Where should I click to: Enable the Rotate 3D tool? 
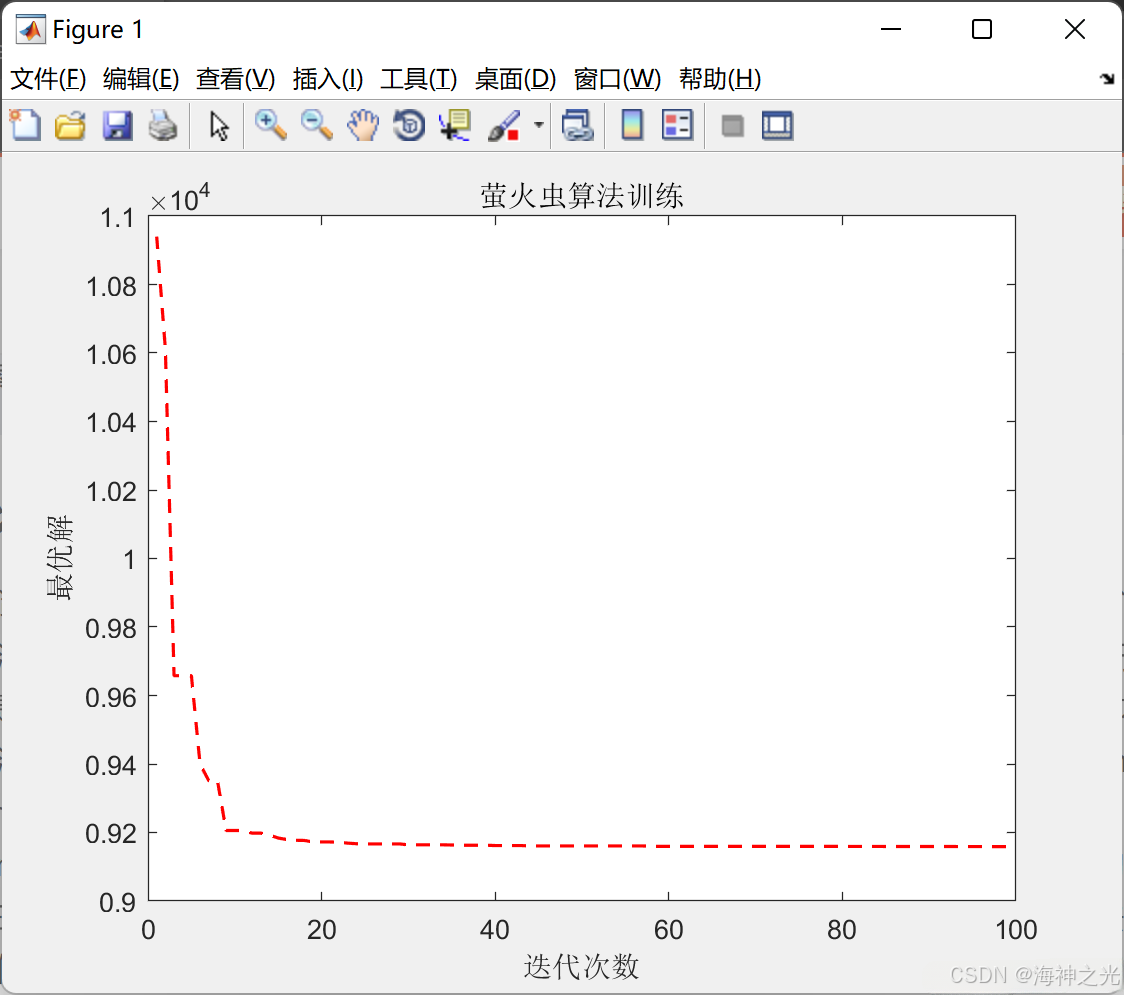click(409, 125)
